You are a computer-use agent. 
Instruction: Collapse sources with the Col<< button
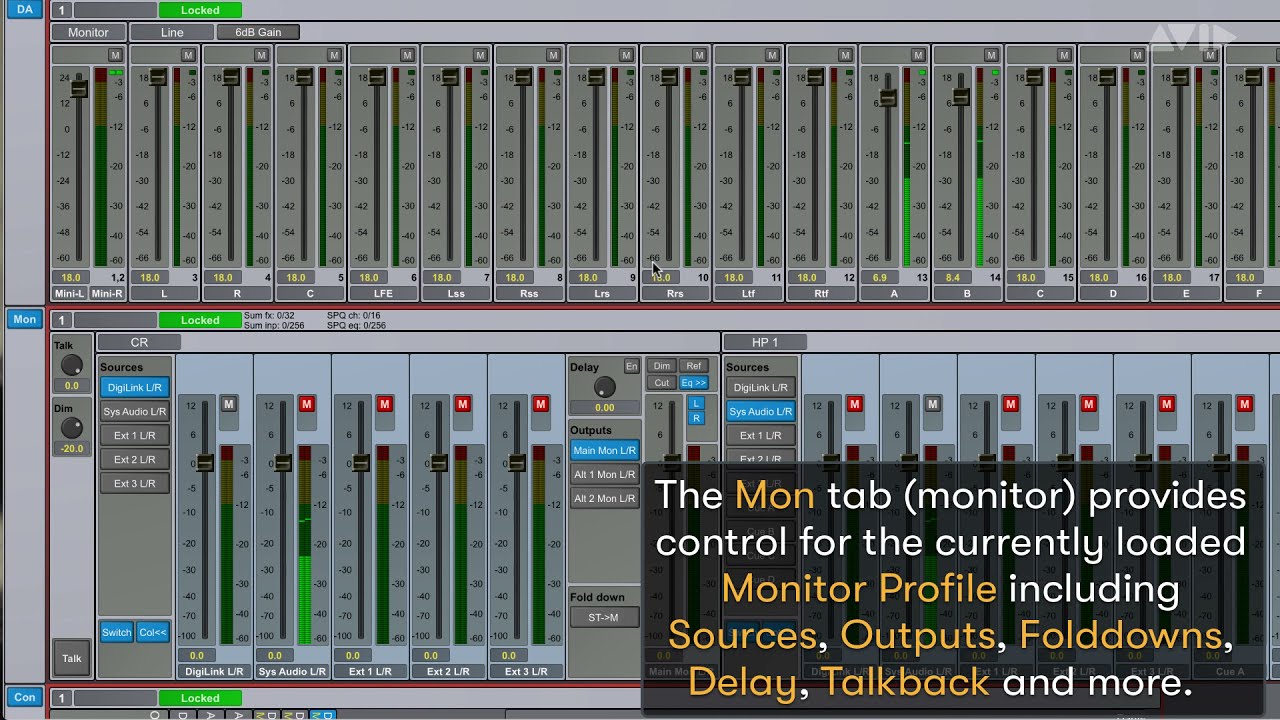tap(153, 632)
